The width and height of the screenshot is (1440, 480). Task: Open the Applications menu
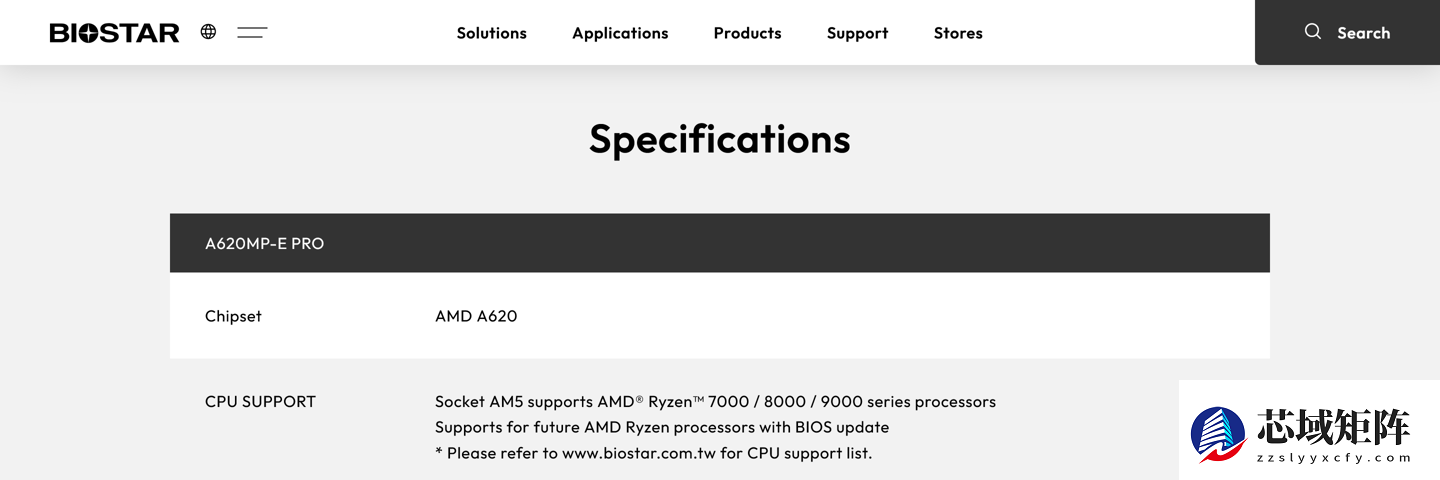coord(620,33)
